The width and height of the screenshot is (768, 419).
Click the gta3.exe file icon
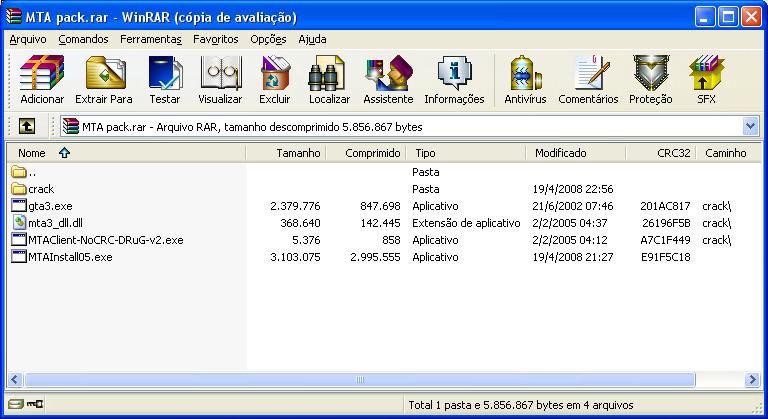(19, 206)
